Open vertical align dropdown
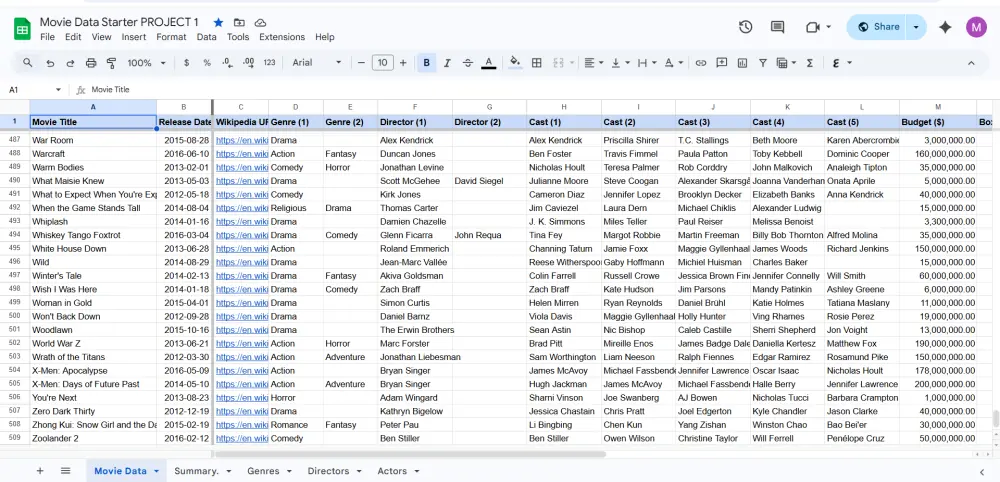Screen dimensions: 1000x482 point(621,63)
